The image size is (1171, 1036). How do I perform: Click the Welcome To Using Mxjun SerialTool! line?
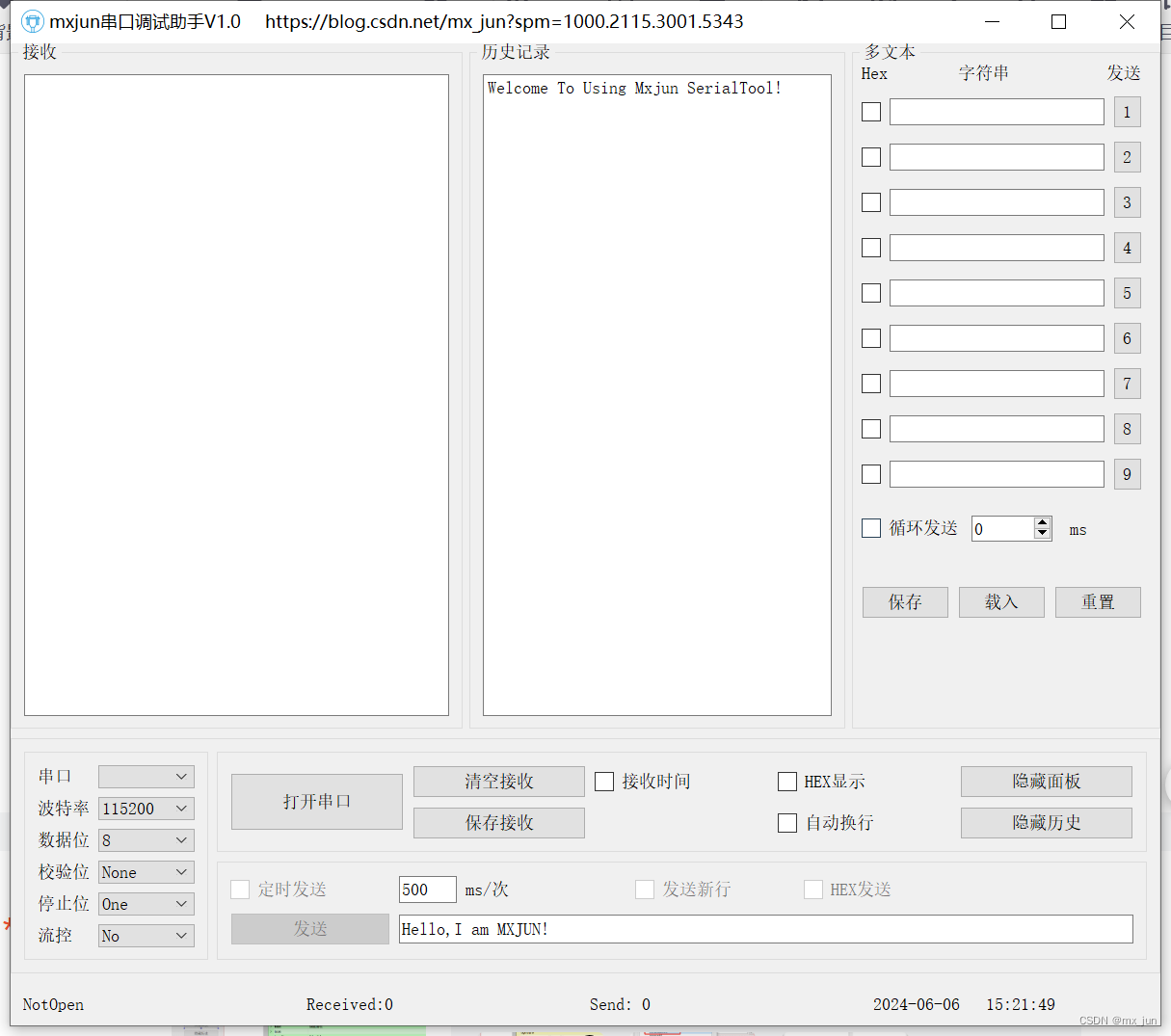[634, 88]
